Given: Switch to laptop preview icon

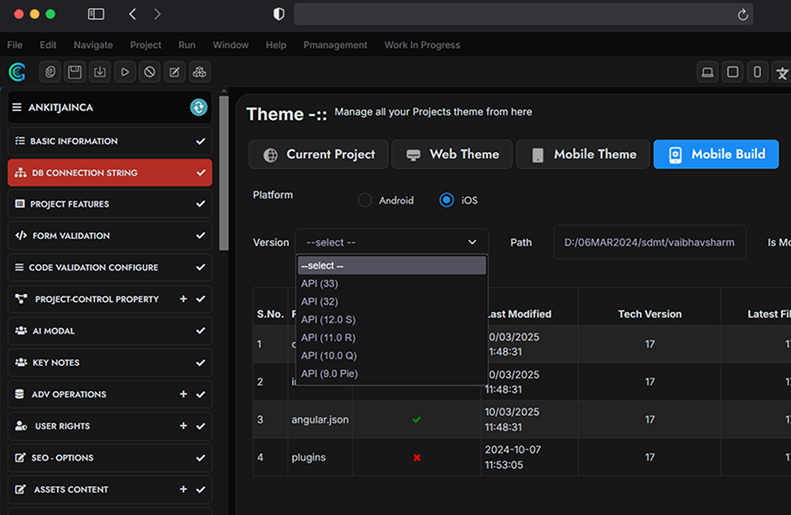Looking at the screenshot, I should pyautogui.click(x=708, y=72).
